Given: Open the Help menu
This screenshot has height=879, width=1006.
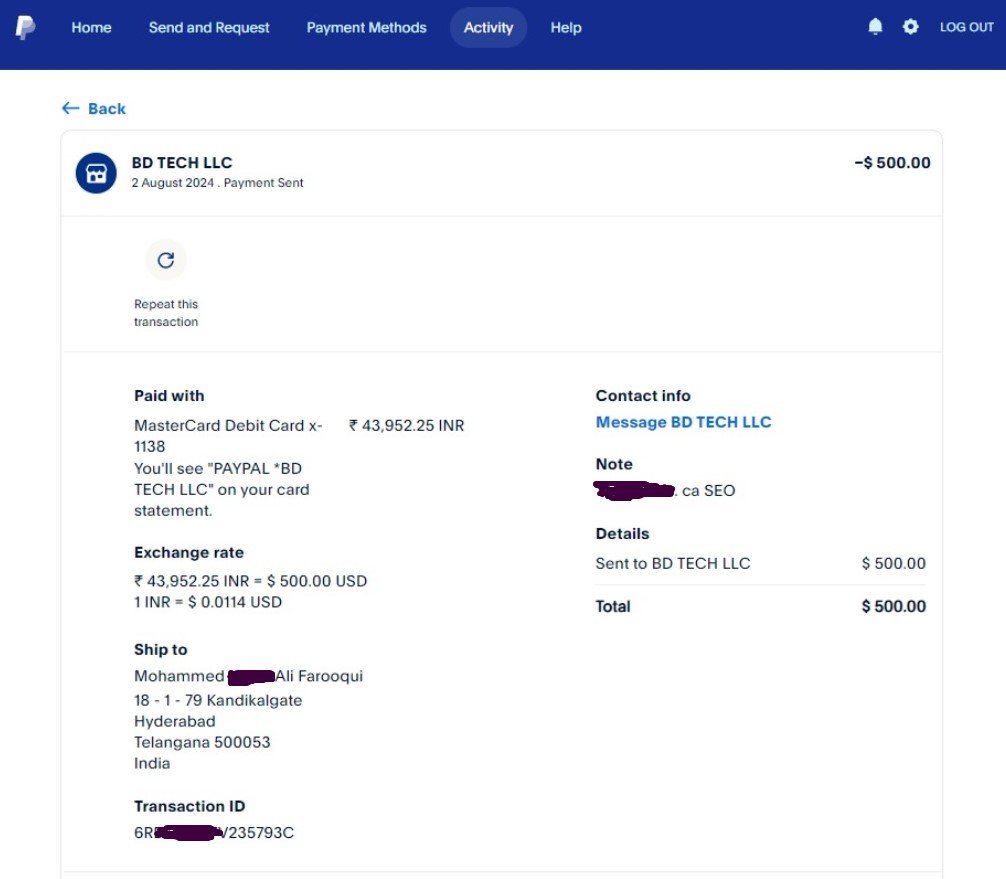Looking at the screenshot, I should 566,28.
